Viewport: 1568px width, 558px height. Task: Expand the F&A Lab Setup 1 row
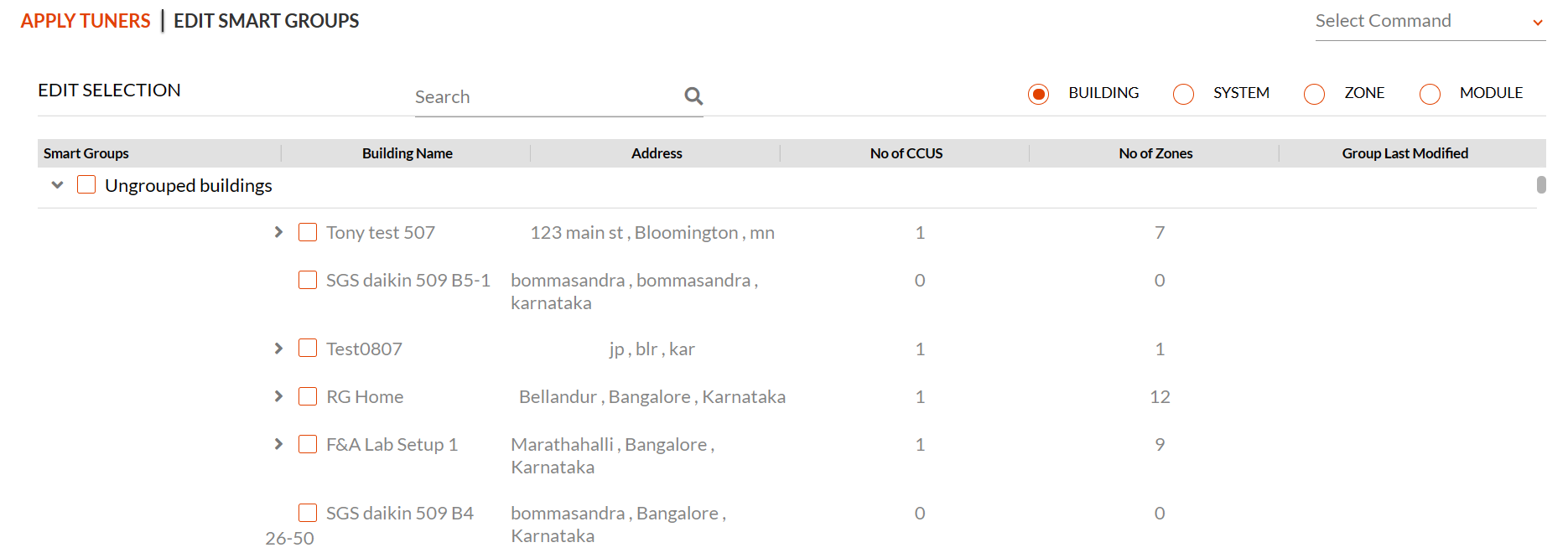[278, 444]
